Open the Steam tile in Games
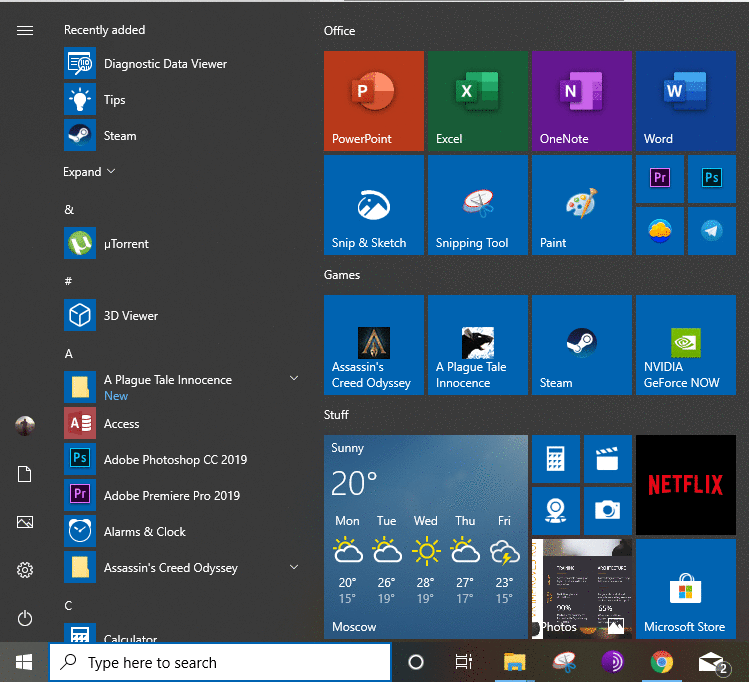The height and width of the screenshot is (682, 749). coord(582,345)
